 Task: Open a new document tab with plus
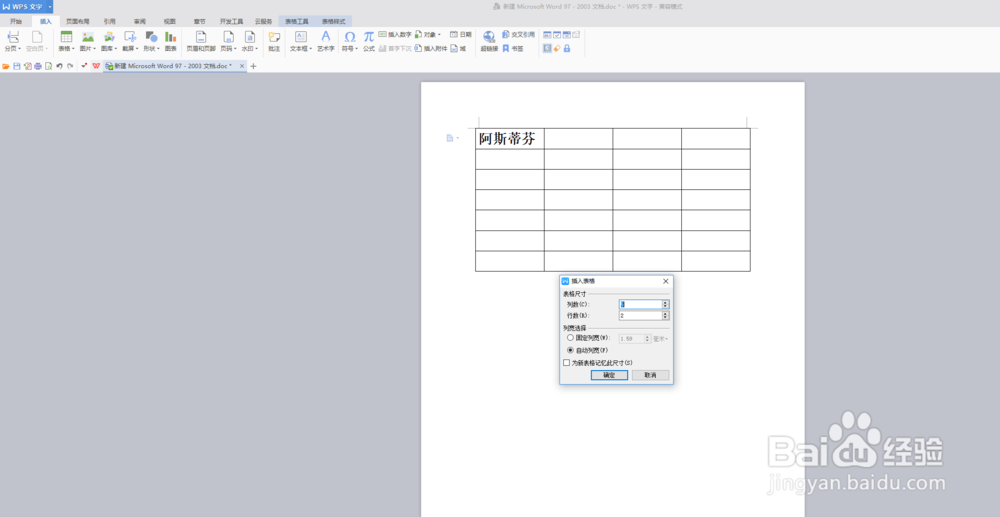253,66
